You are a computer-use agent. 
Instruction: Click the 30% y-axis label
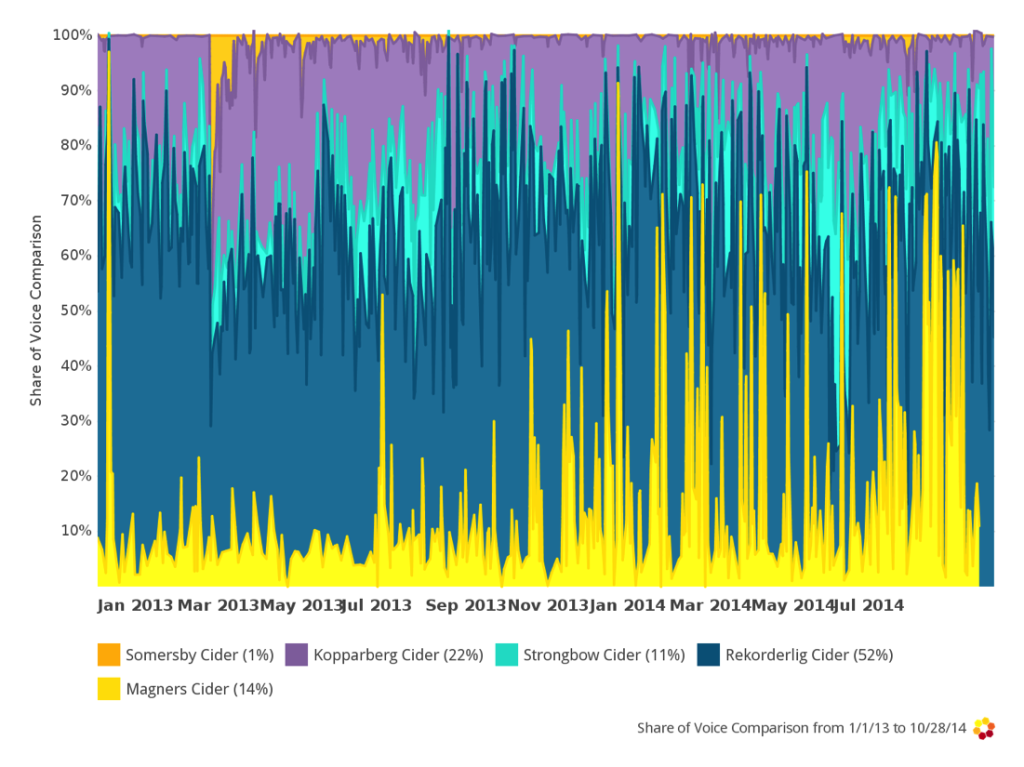tap(76, 420)
